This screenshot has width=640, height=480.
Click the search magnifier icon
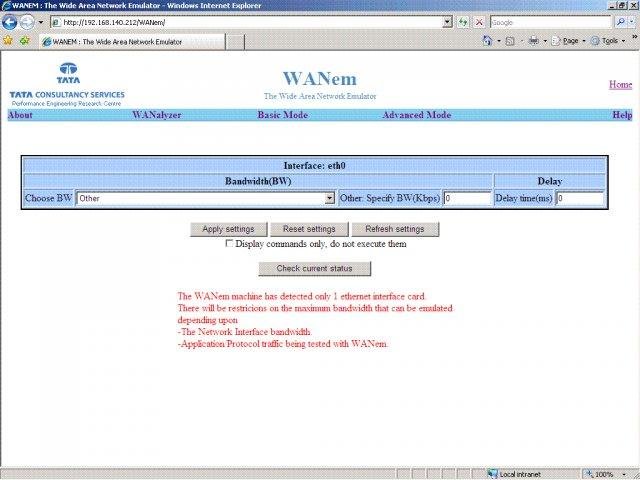(x=621, y=22)
